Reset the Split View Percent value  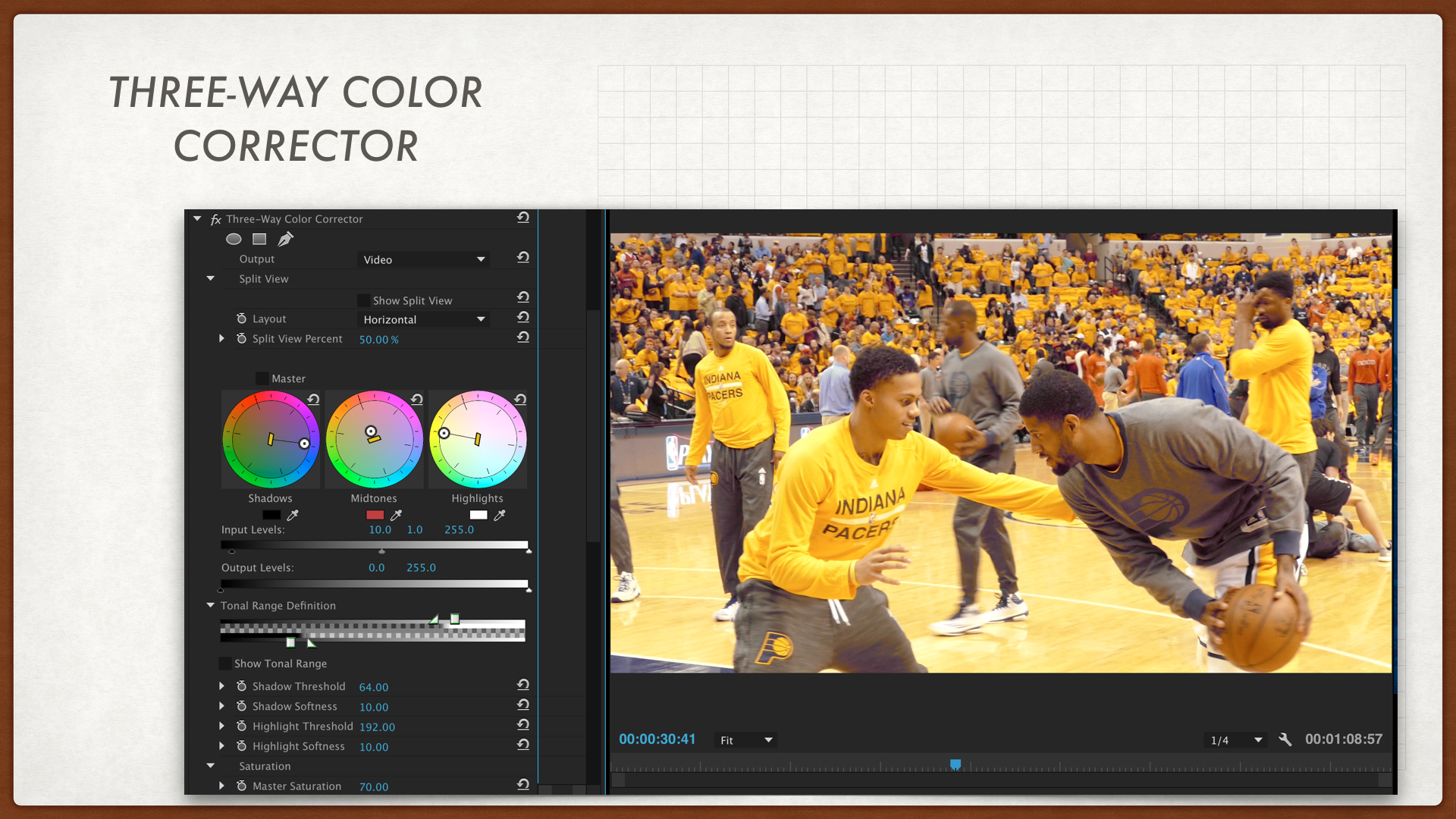click(523, 337)
